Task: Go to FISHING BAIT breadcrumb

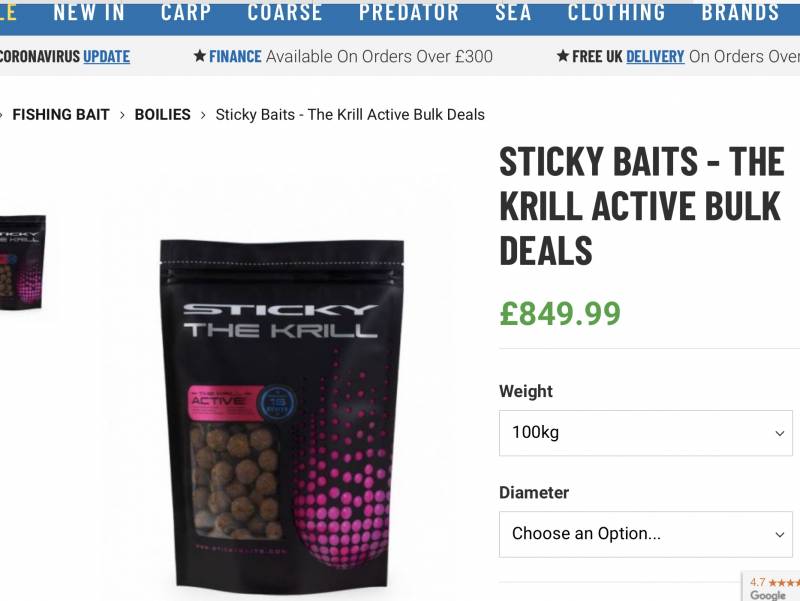Action: point(61,115)
